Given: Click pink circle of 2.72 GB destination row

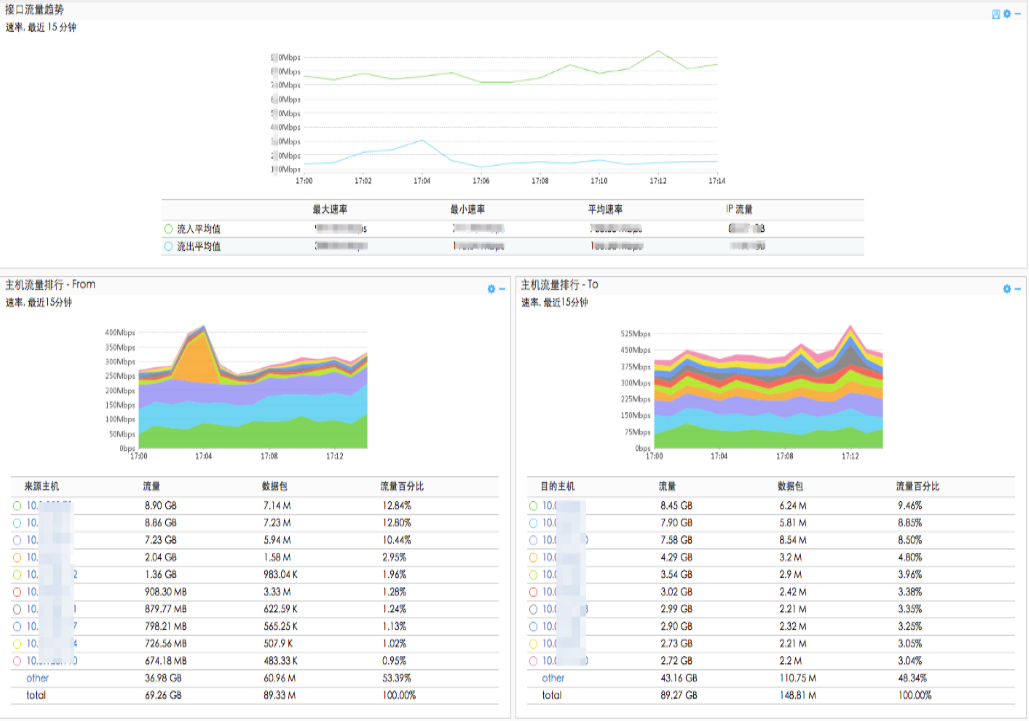Looking at the screenshot, I should (x=533, y=661).
